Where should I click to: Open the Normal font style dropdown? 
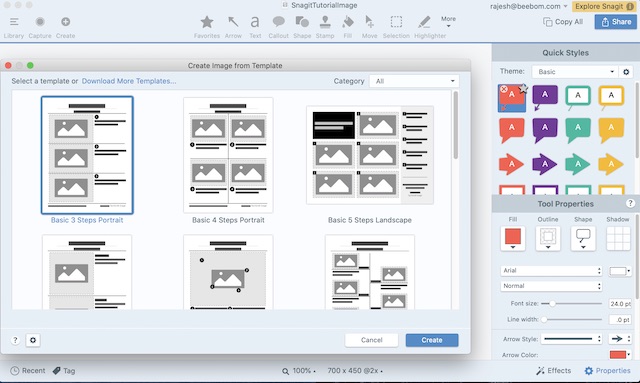pyautogui.click(x=551, y=286)
